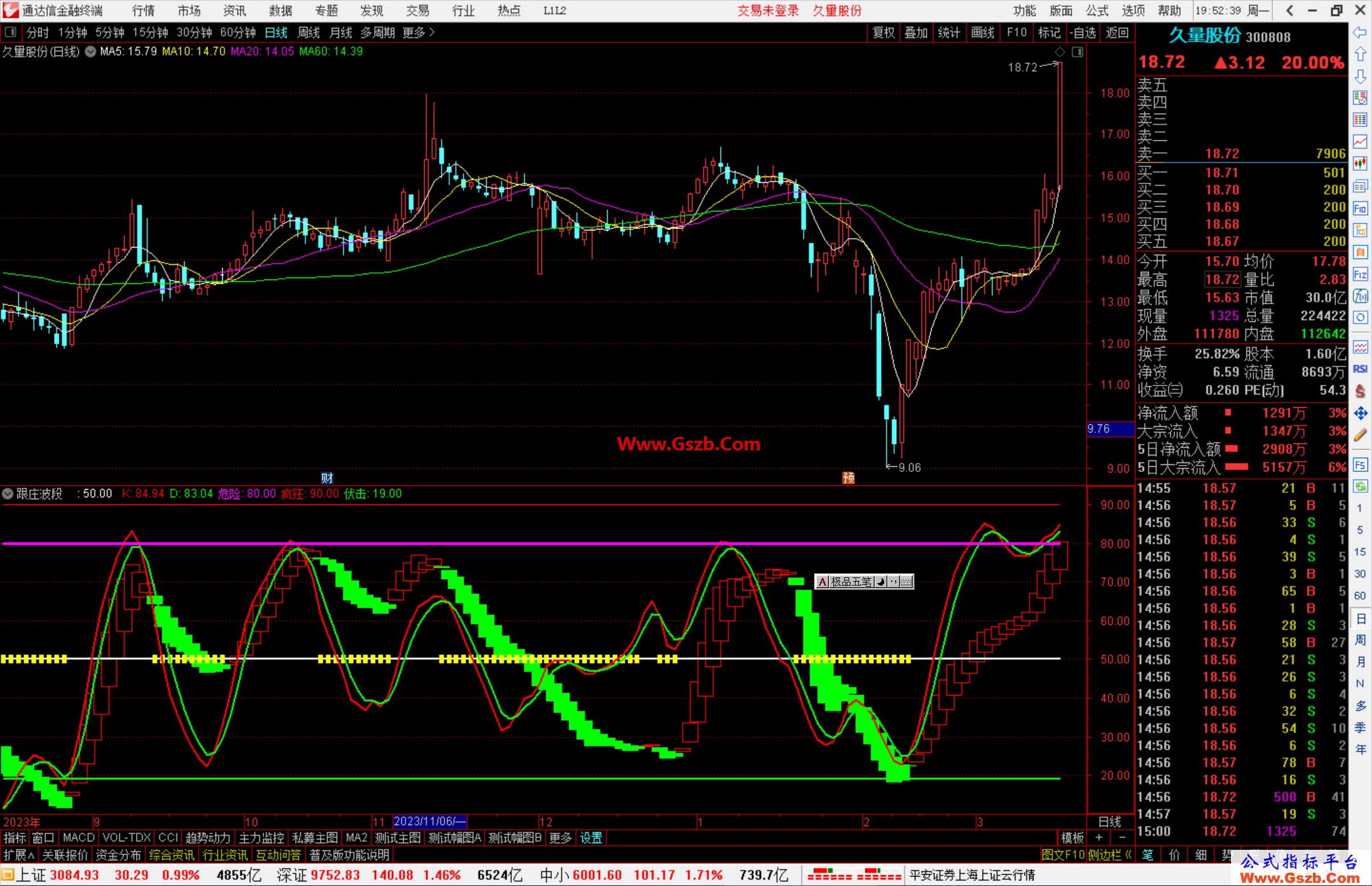Click the F12 trading sidebar icon

point(1360,274)
